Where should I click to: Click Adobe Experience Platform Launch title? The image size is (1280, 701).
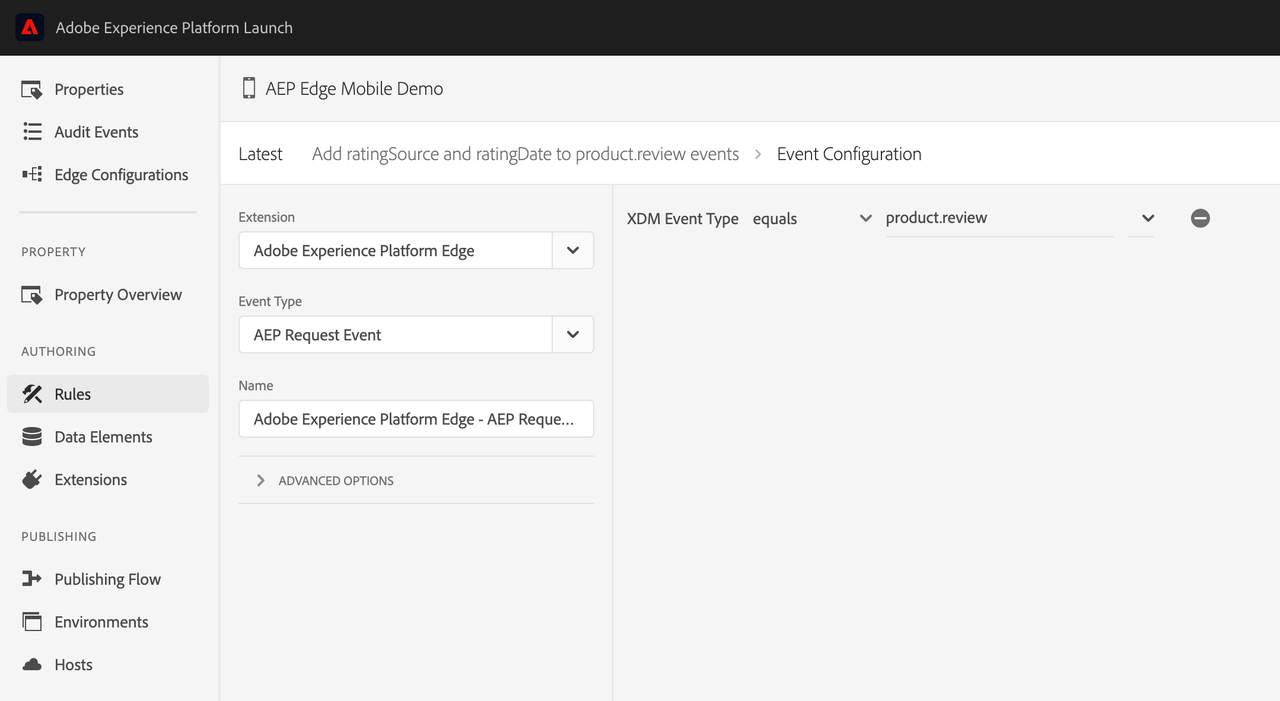174,28
